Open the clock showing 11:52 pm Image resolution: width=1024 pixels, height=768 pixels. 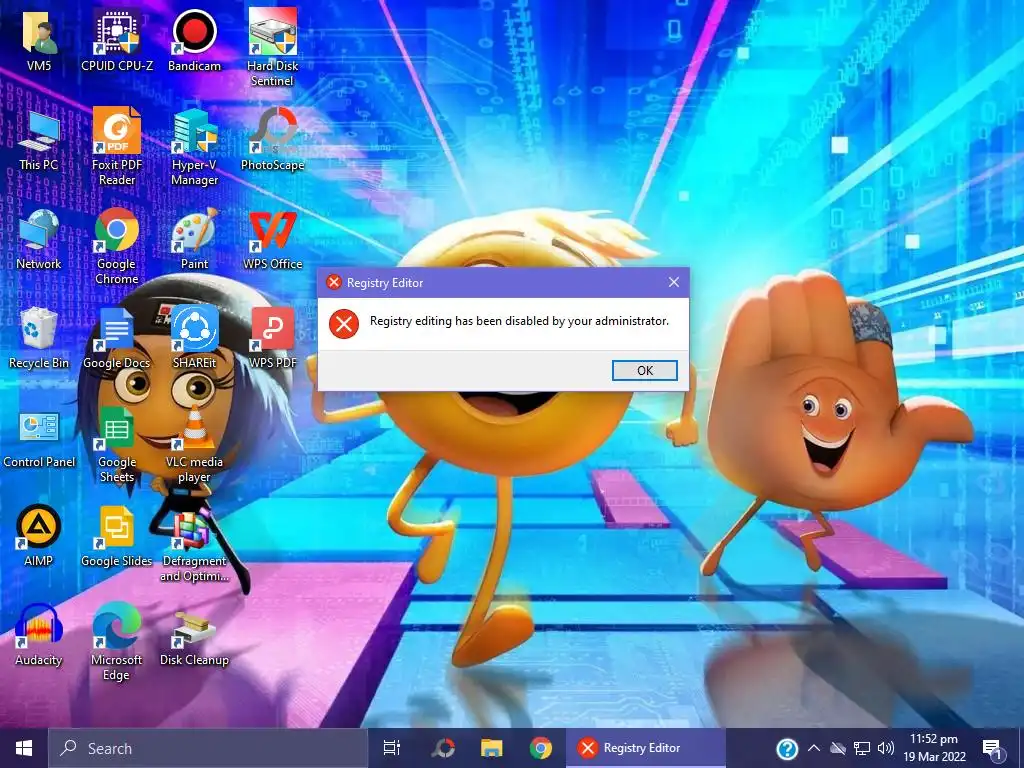click(x=934, y=748)
